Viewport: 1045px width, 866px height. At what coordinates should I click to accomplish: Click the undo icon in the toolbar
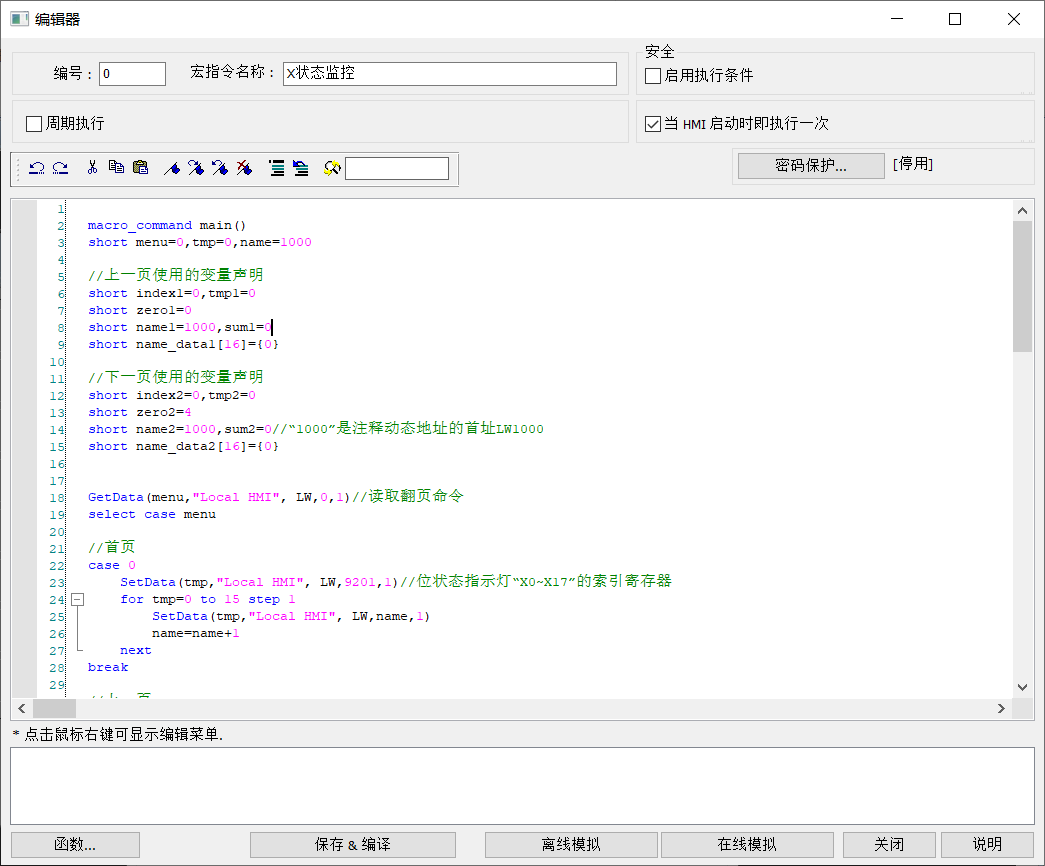pyautogui.click(x=36, y=168)
